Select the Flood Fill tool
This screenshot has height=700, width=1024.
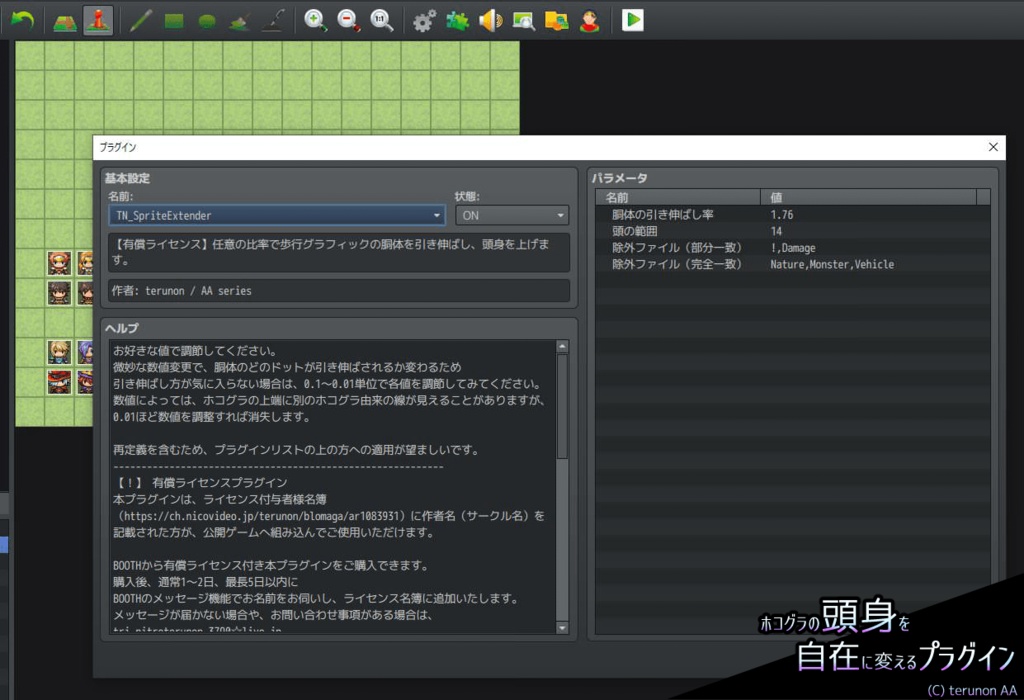[x=238, y=18]
